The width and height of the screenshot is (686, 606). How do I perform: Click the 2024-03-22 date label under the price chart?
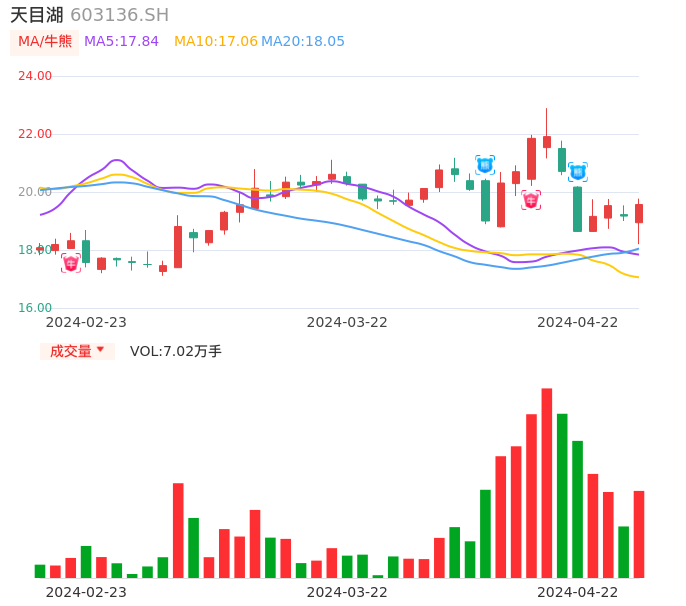pos(347,322)
